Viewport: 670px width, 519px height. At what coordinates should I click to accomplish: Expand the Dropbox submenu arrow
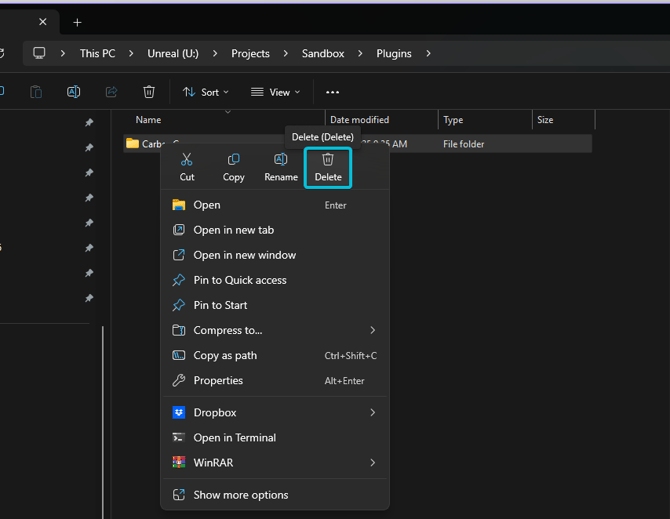[x=373, y=413]
